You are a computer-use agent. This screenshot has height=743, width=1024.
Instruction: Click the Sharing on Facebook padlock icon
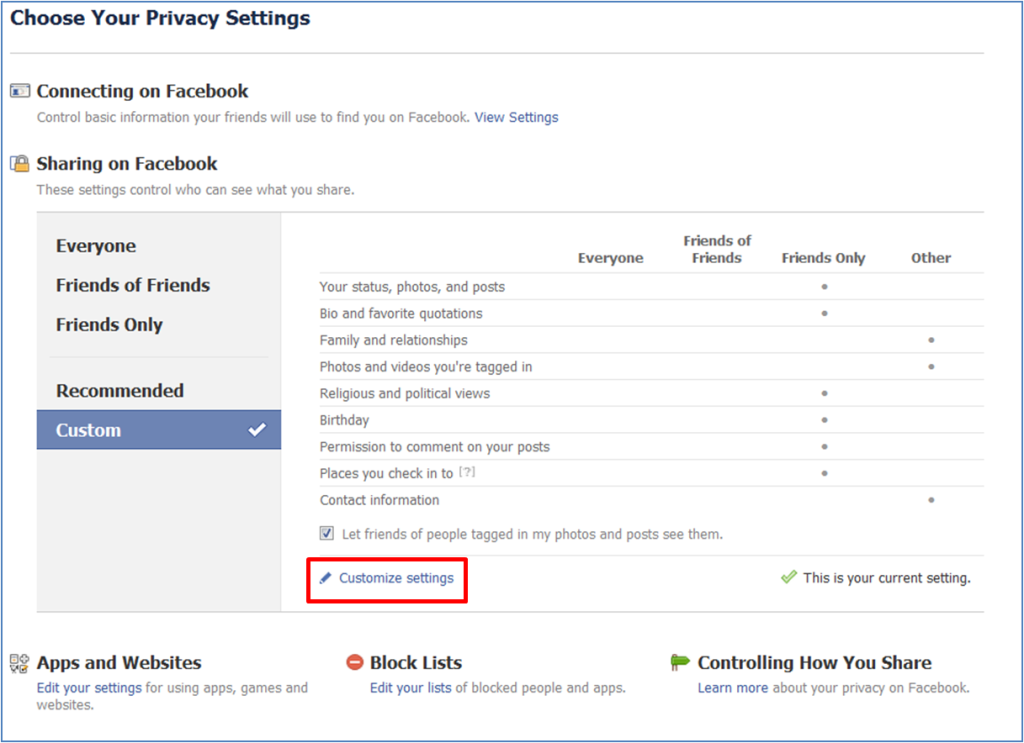click(x=20, y=163)
